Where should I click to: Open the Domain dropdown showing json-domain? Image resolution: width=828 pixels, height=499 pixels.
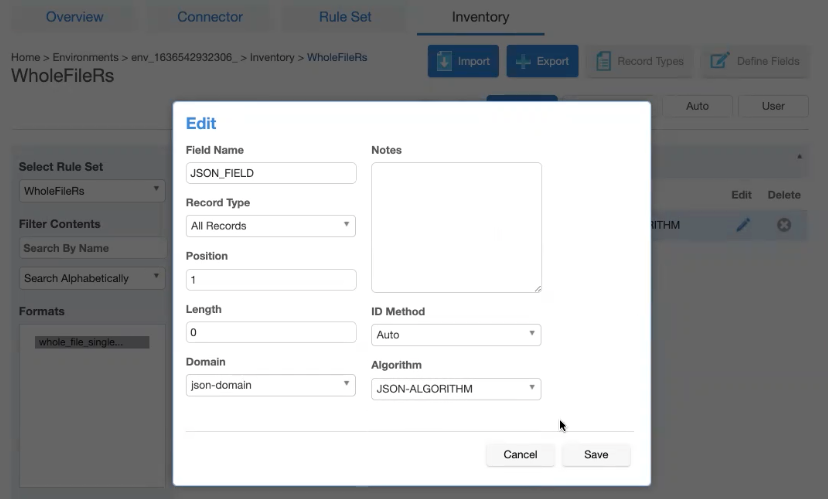[270, 384]
